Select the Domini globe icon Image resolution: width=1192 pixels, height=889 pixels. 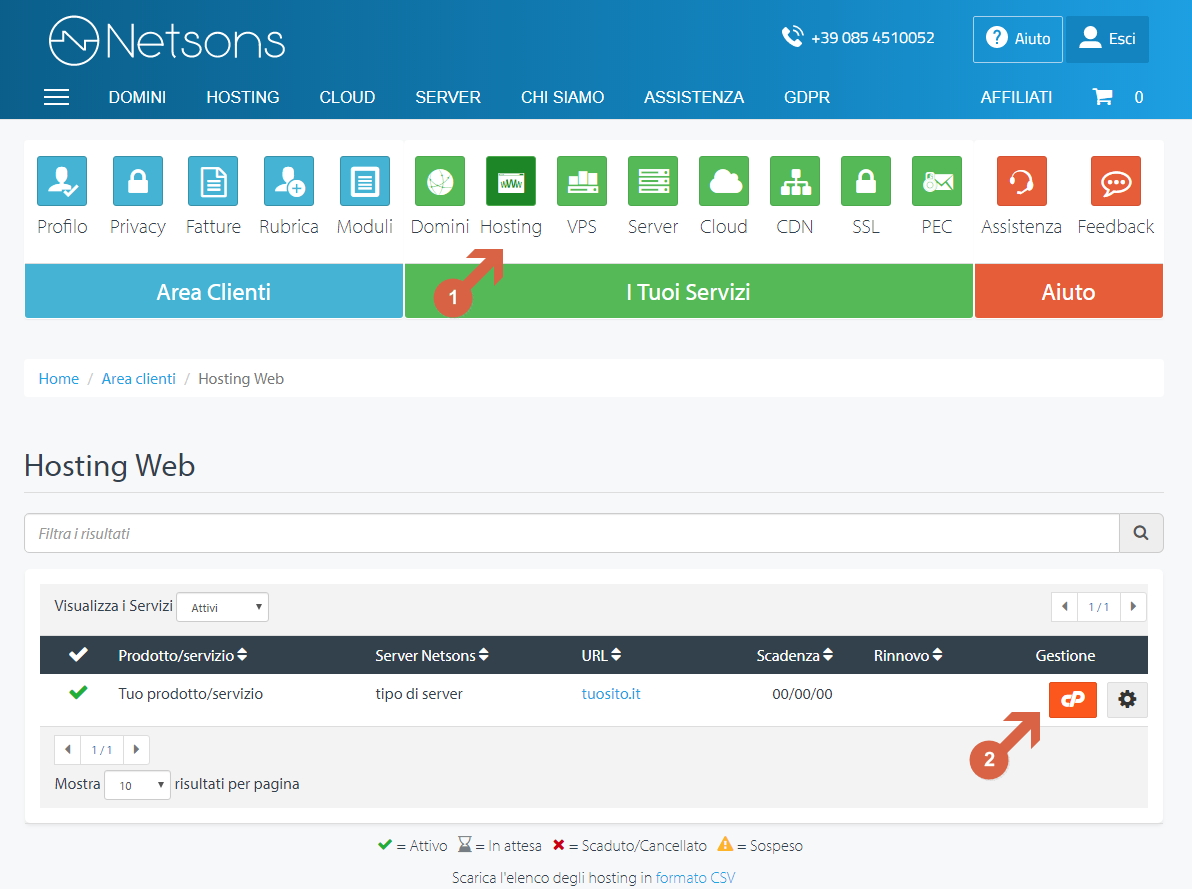(x=439, y=181)
